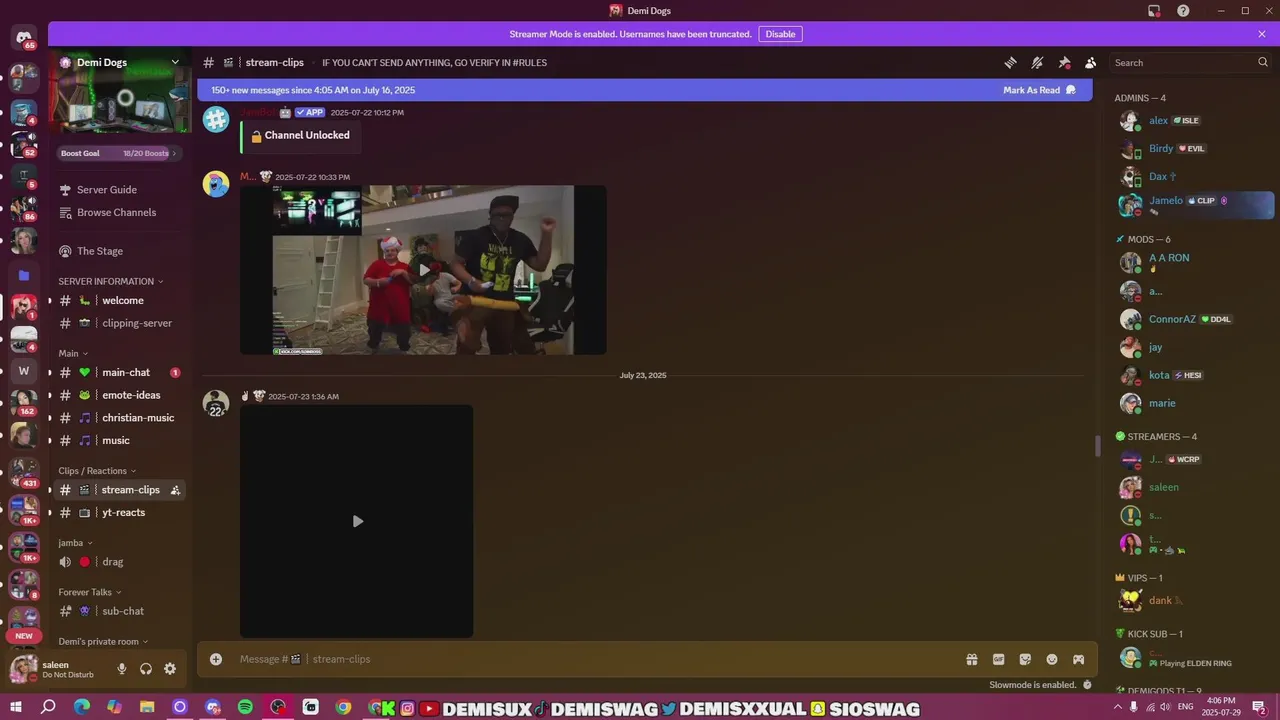Screen dimensions: 1280x720
Task: Collapse the Main category
Action: (x=73, y=353)
